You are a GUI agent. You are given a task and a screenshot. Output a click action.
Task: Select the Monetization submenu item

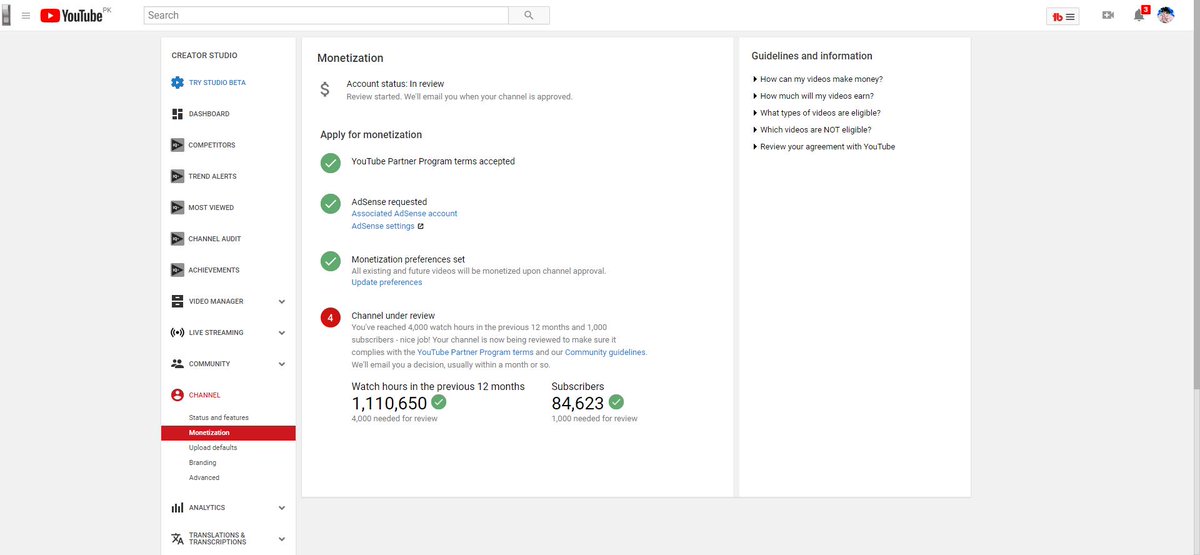click(x=228, y=433)
